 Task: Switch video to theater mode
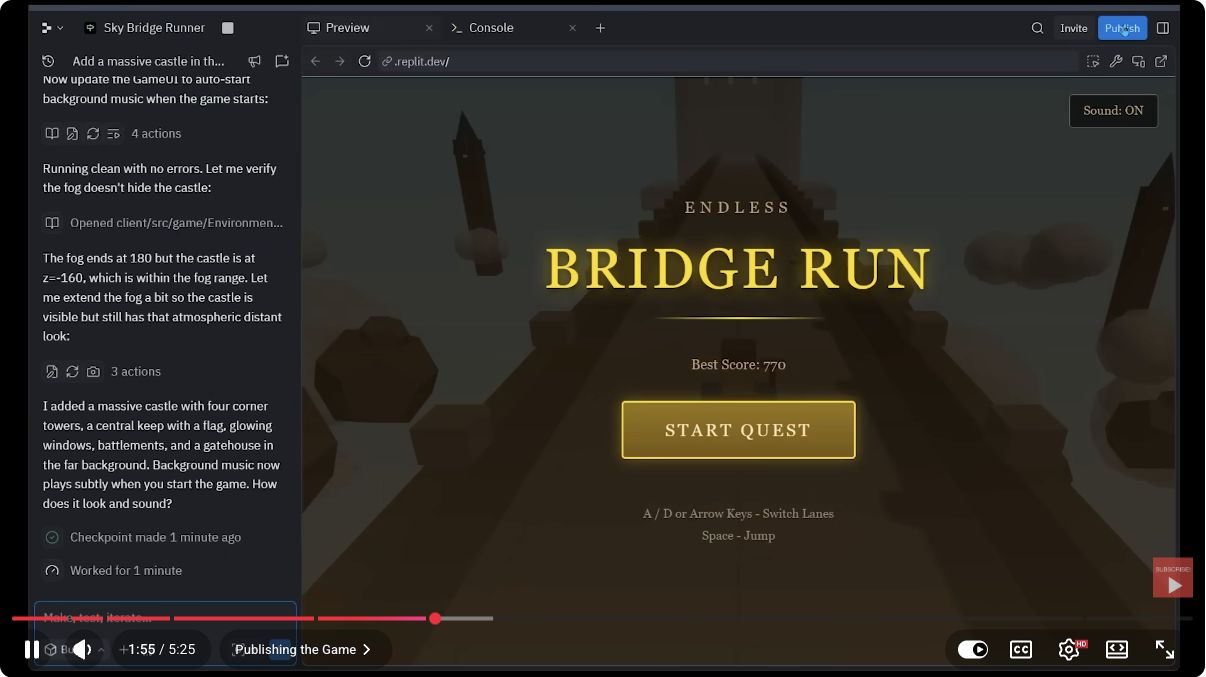pyautogui.click(x=1117, y=649)
